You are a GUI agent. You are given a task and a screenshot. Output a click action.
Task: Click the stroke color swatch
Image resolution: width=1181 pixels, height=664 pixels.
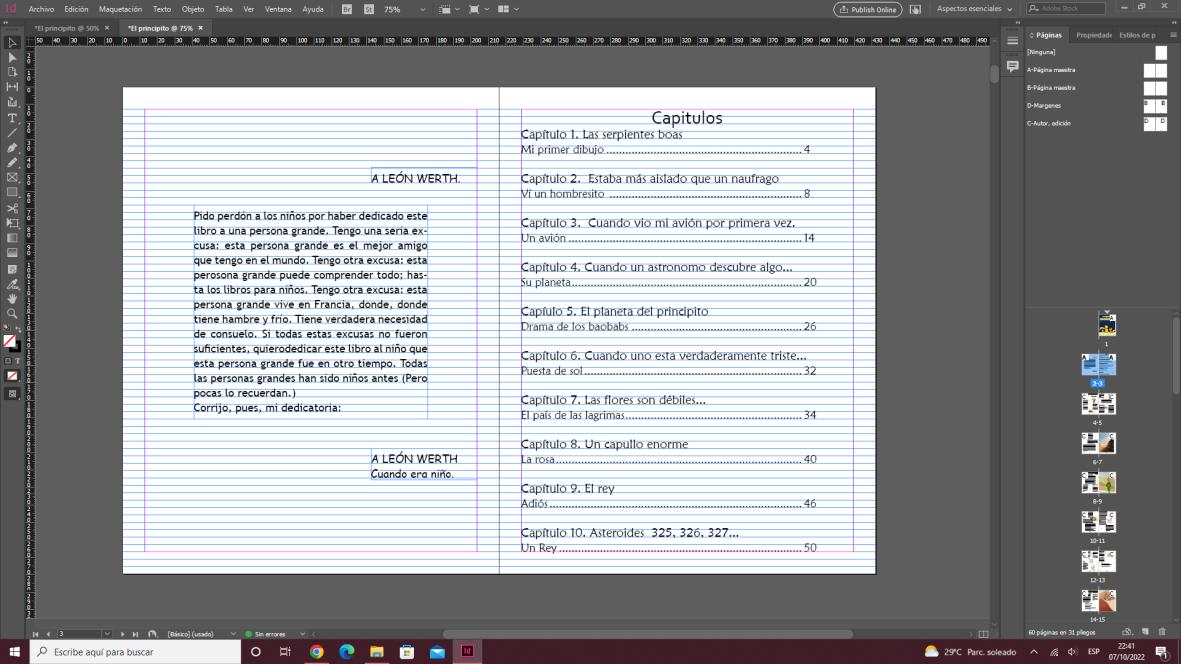click(x=17, y=348)
